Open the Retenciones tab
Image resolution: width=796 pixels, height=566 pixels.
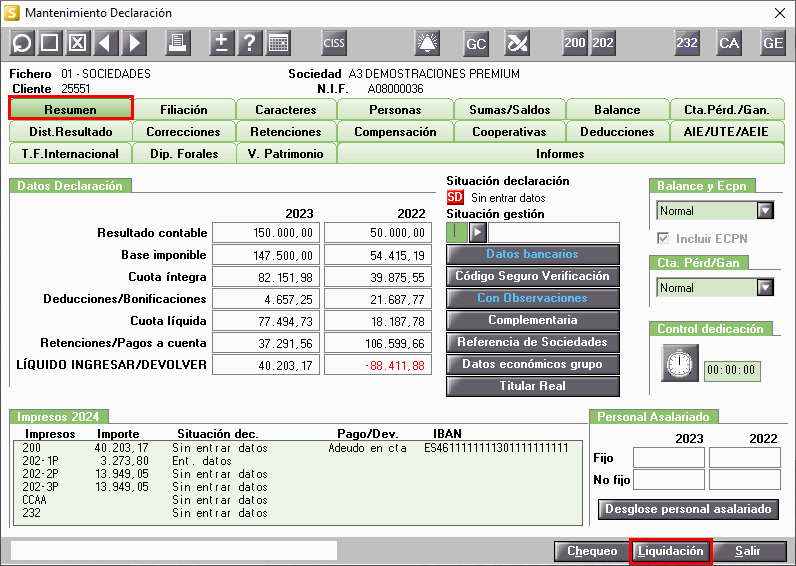coord(286,131)
